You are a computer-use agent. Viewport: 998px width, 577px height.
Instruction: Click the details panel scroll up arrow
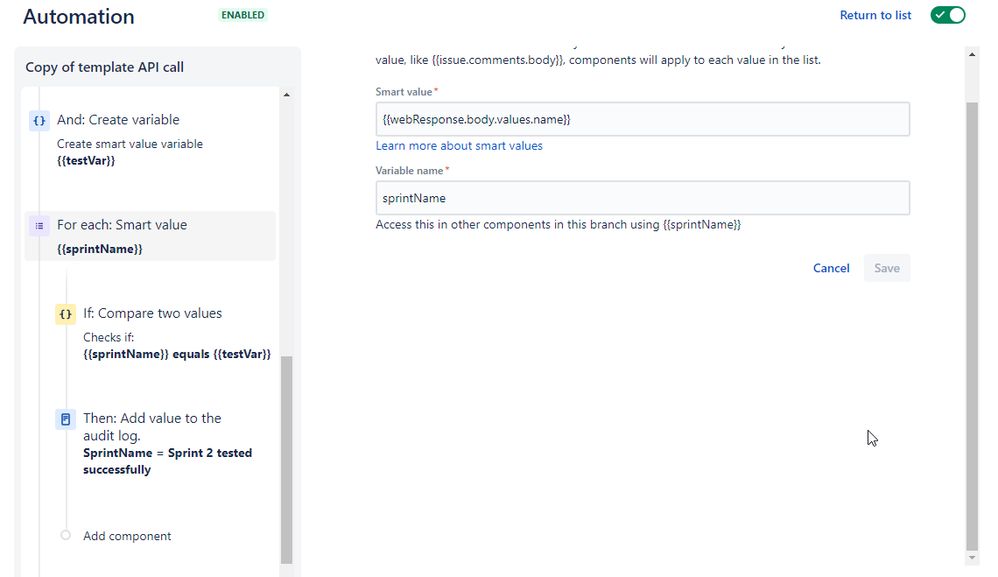(x=972, y=54)
